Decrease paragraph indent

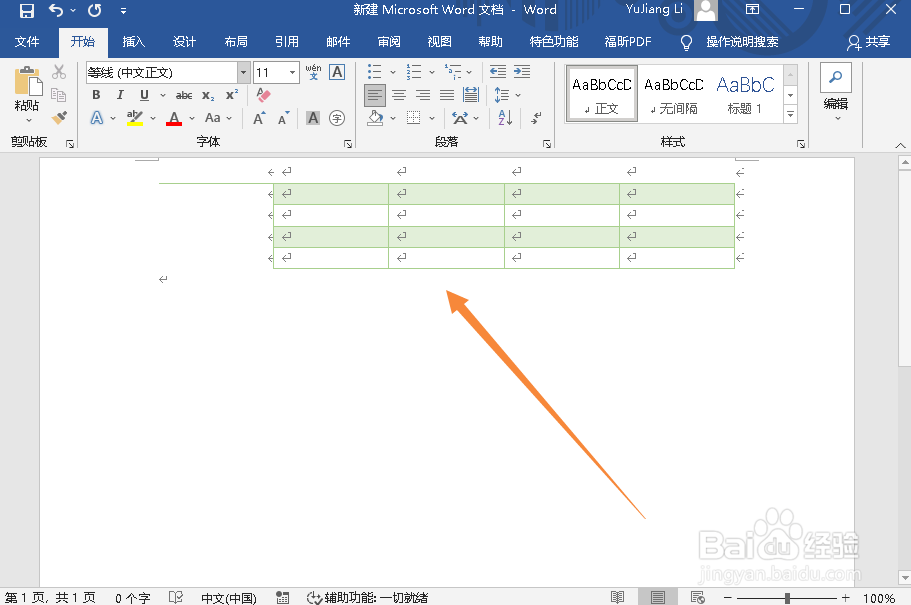pos(498,72)
